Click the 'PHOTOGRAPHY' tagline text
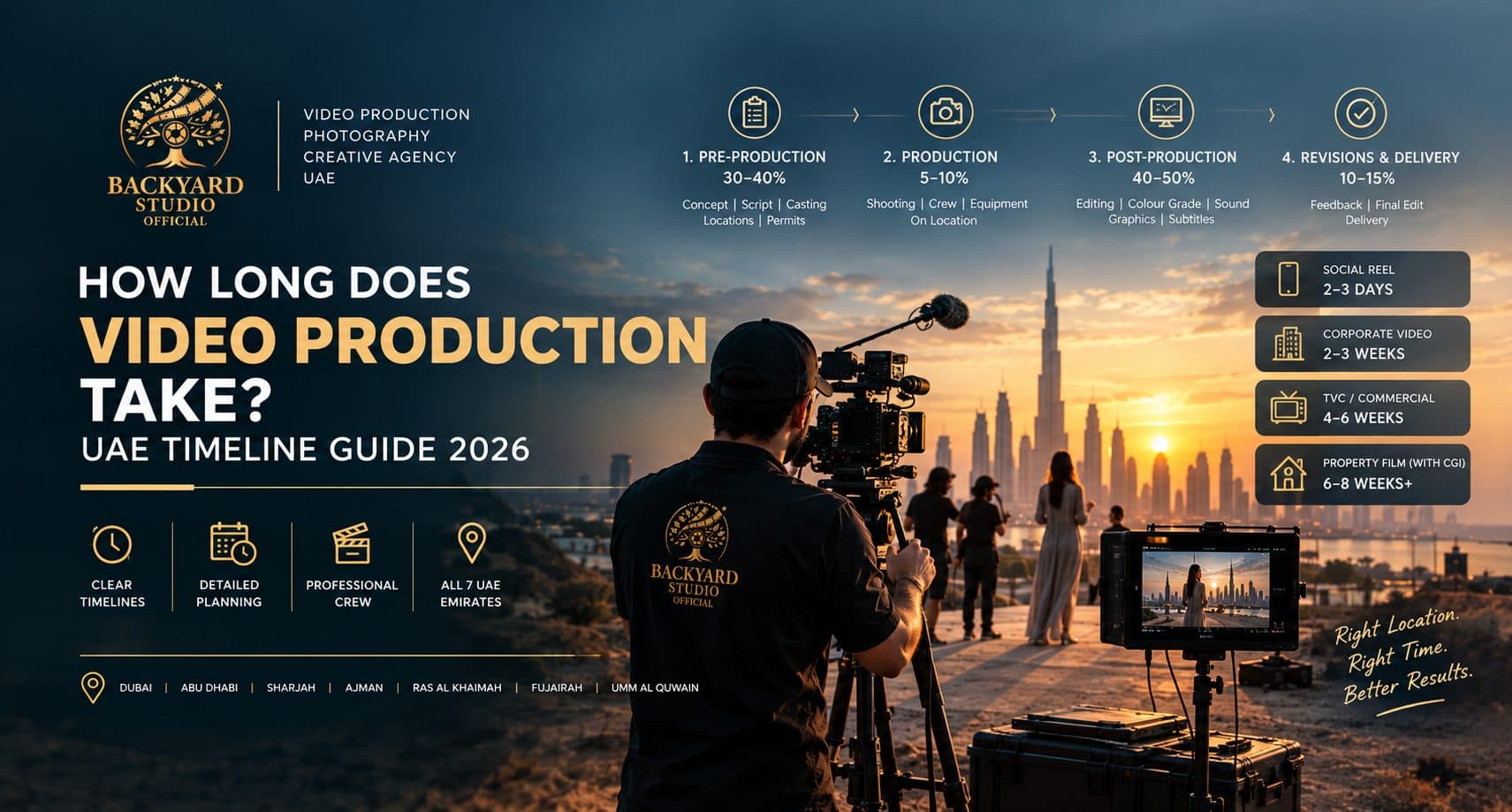This screenshot has width=1512, height=812. 367,135
